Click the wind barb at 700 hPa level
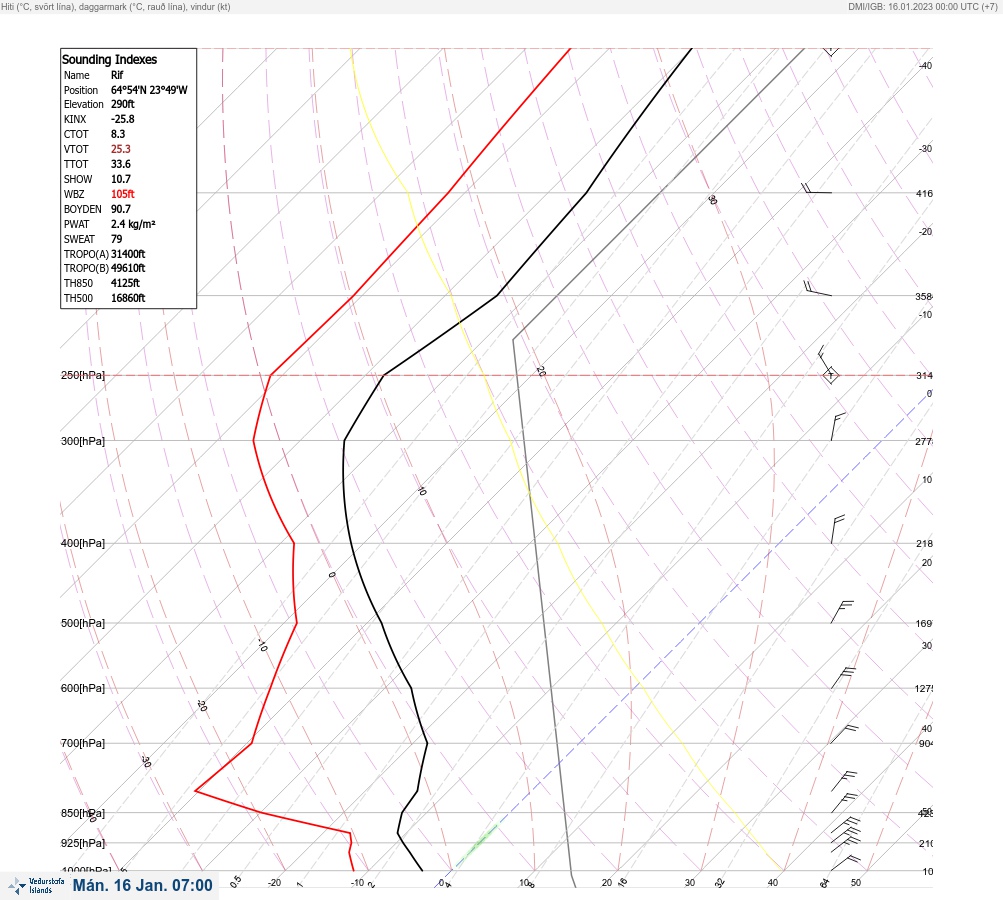Viewport: 1003px width, 900px height. (x=844, y=734)
